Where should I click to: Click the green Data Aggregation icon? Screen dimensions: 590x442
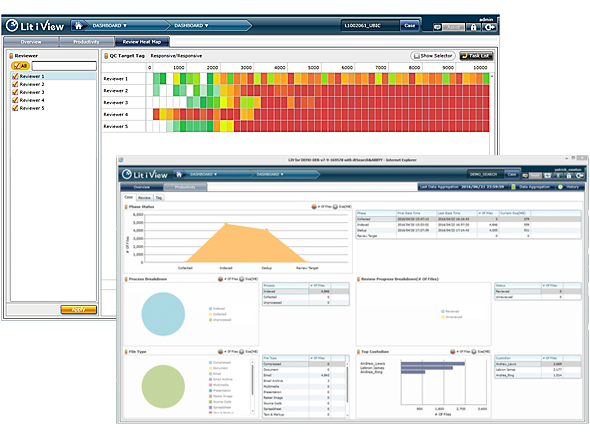pyautogui.click(x=513, y=187)
